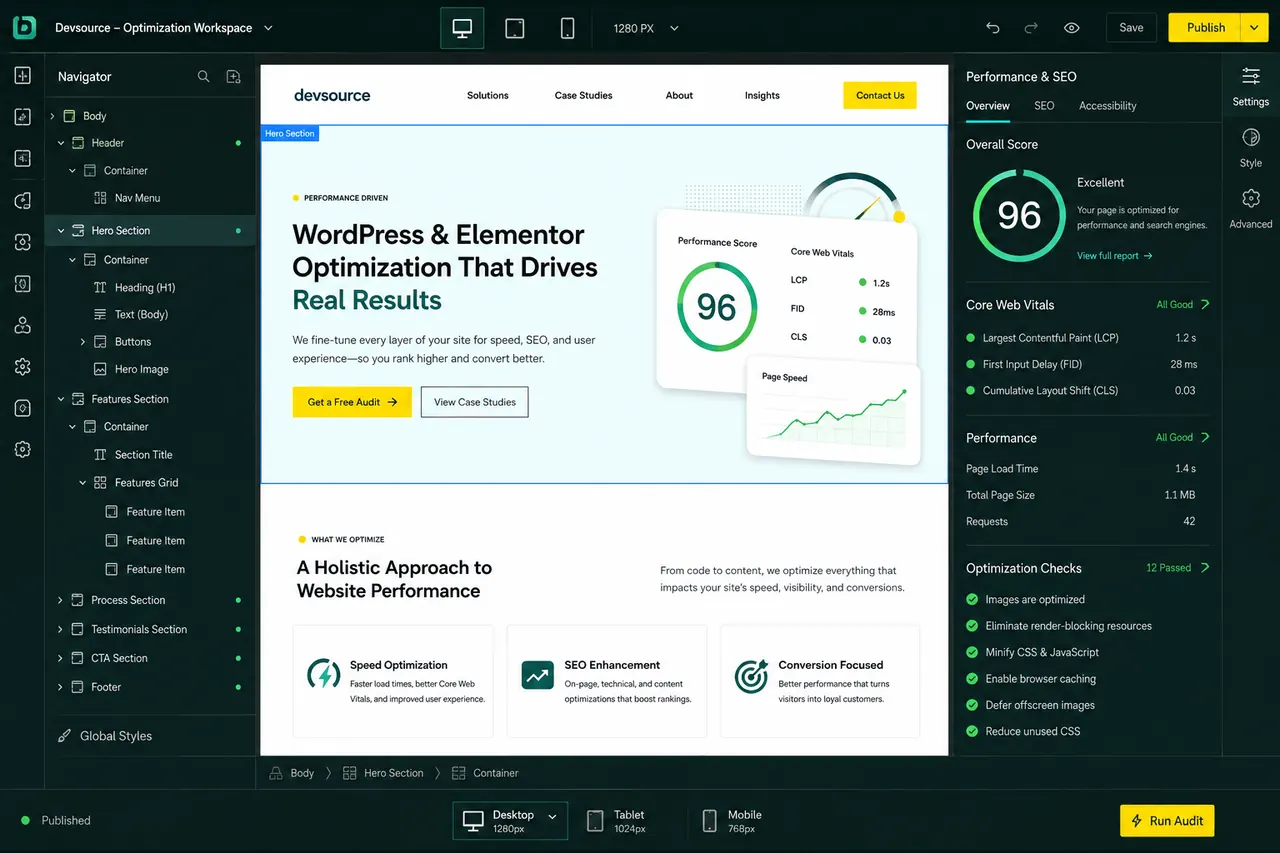The width and height of the screenshot is (1280, 853).
Task: Open 12 Passed next to Optimization Checks
Action: 1178,568
